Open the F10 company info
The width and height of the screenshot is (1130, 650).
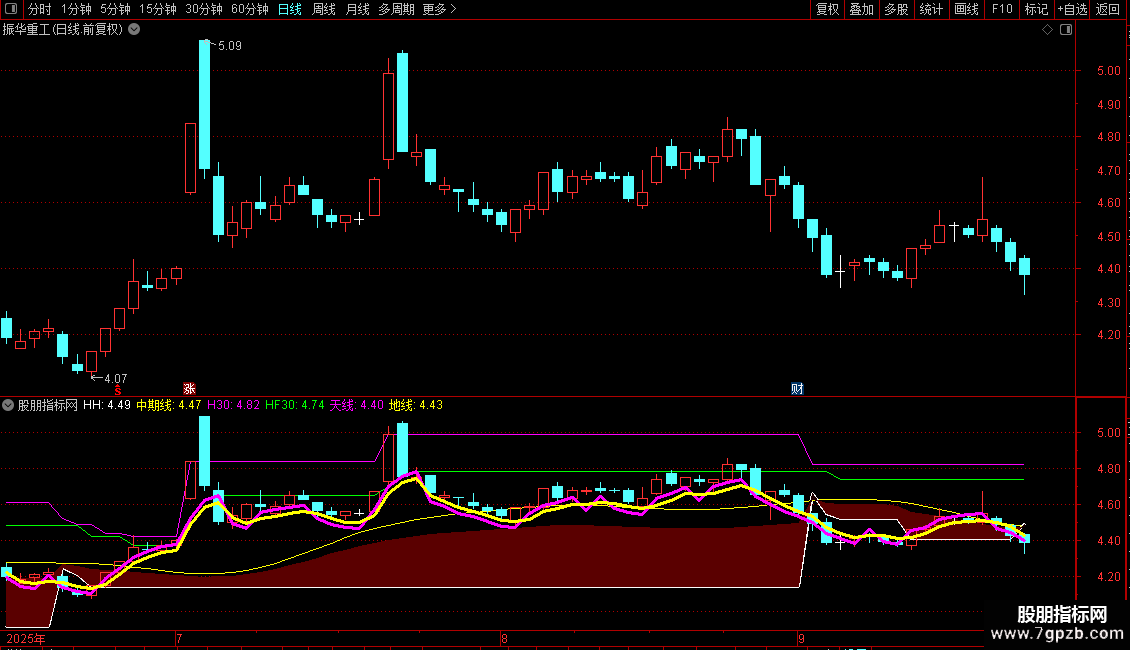point(1002,9)
